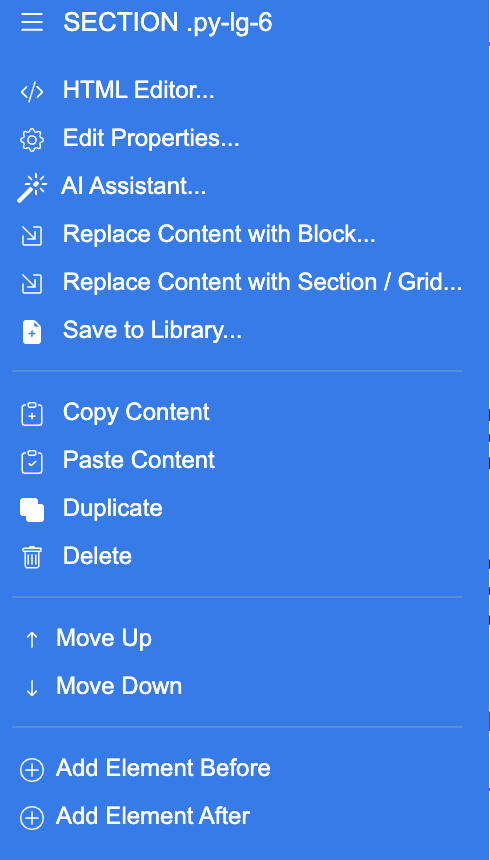Click the SECTION .py-lg-6 header label
The width and height of the screenshot is (490, 860).
coord(168,24)
